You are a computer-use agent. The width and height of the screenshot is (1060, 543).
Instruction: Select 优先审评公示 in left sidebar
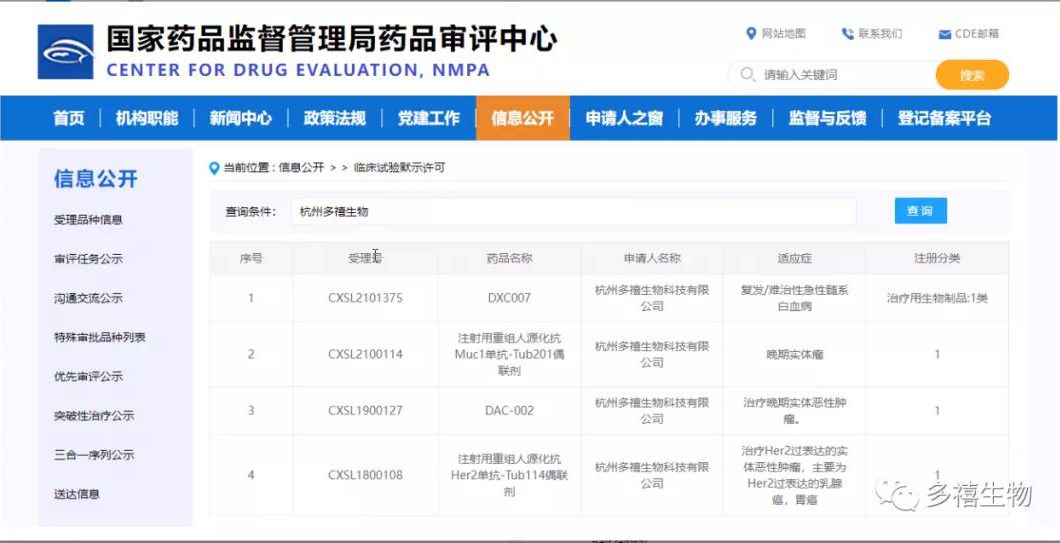tap(88, 377)
